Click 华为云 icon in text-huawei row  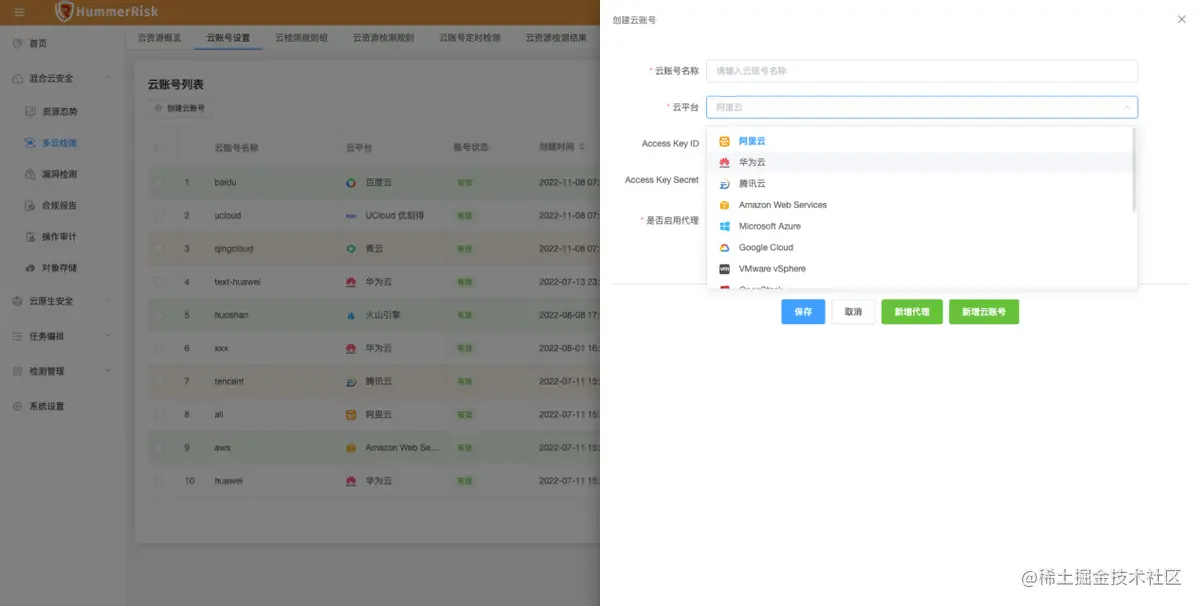pos(351,282)
